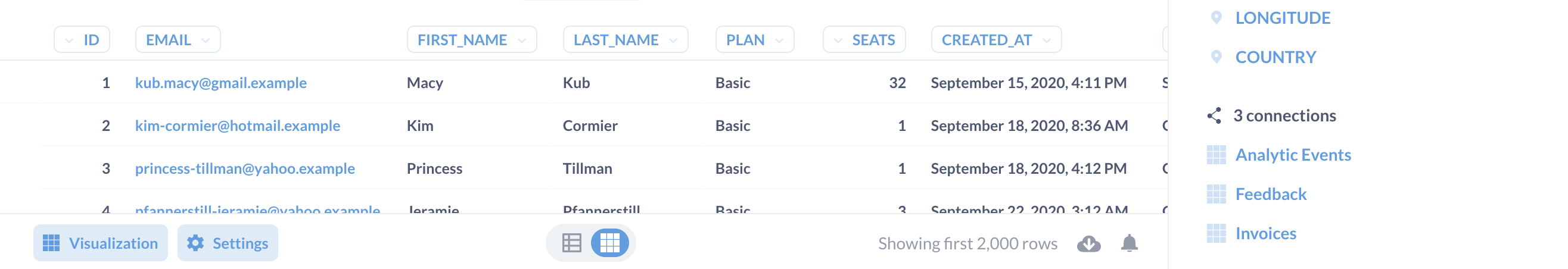Viewport: 1568px width, 269px height.
Task: Click the connections share icon
Action: point(1214,115)
